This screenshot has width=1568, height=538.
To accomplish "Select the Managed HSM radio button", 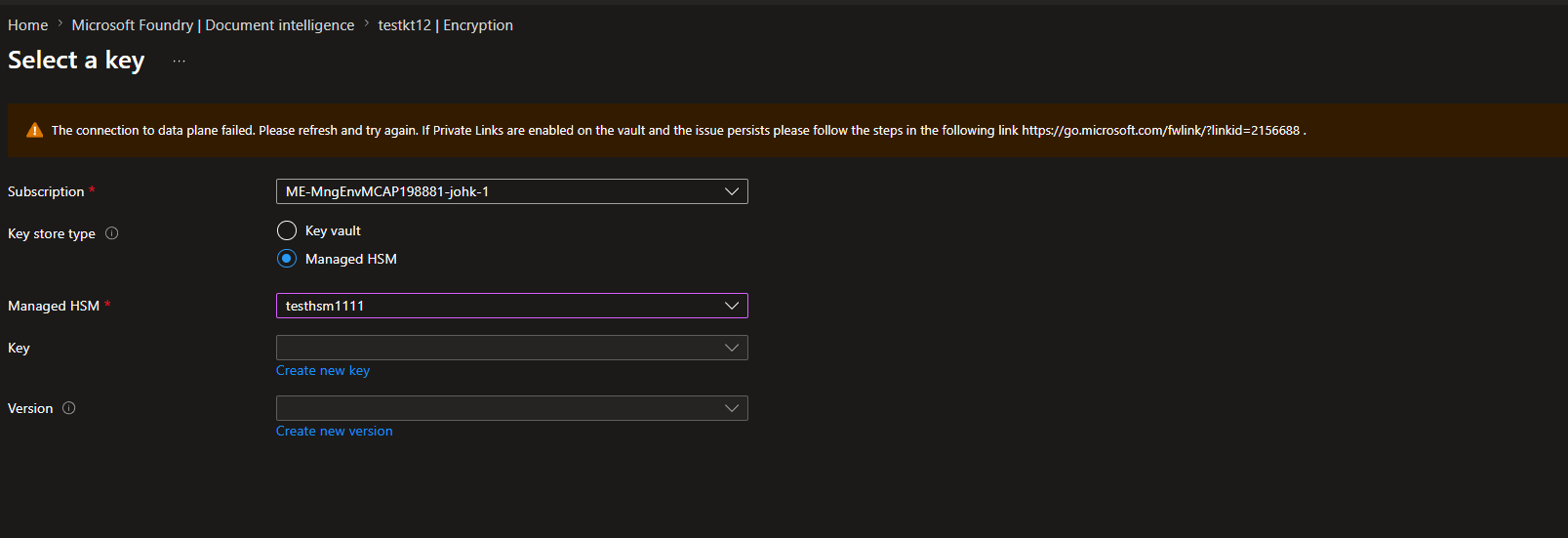I will (x=287, y=259).
